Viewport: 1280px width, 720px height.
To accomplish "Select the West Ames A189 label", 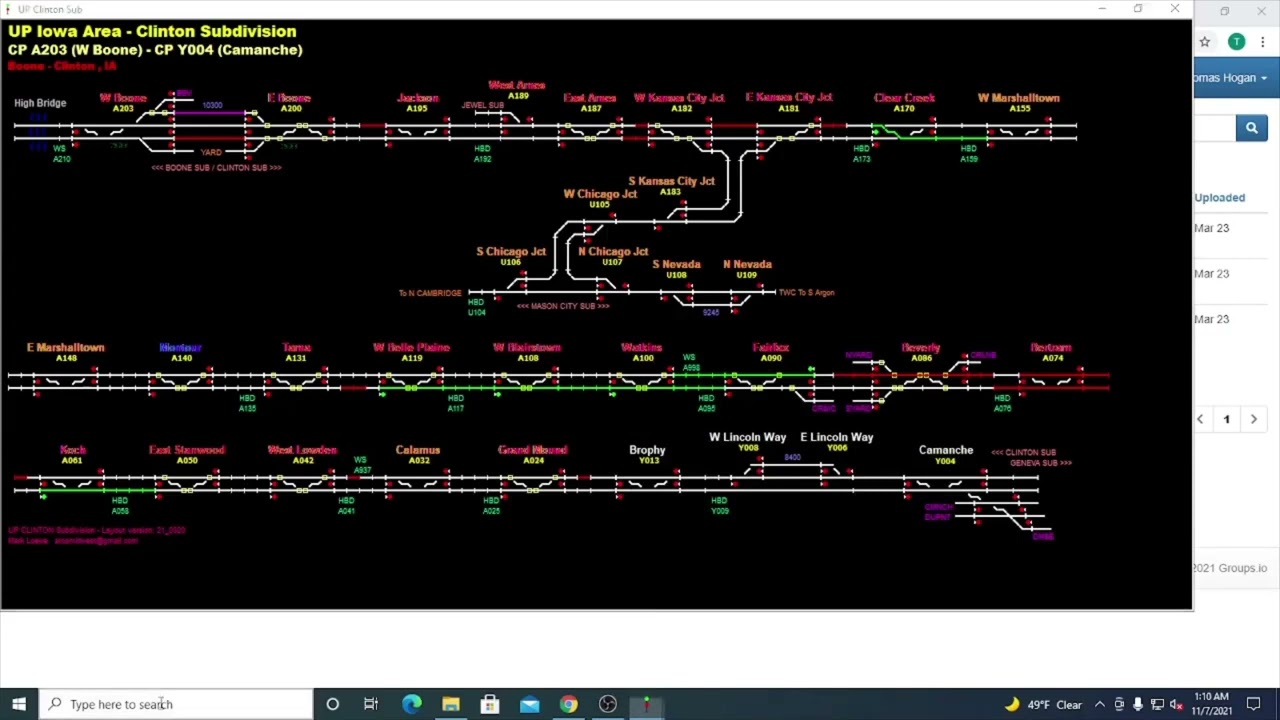I will point(517,90).
